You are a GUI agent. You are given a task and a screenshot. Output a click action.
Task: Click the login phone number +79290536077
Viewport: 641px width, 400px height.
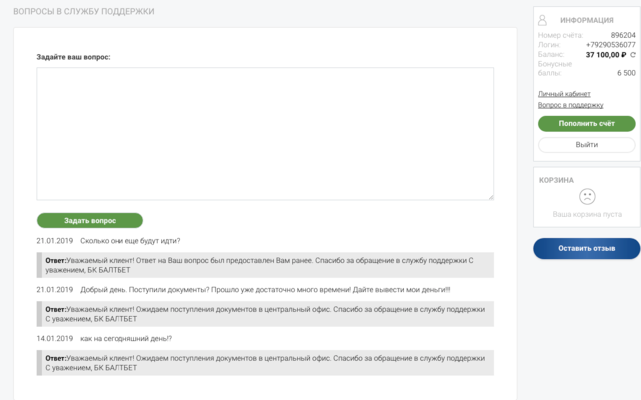click(610, 45)
